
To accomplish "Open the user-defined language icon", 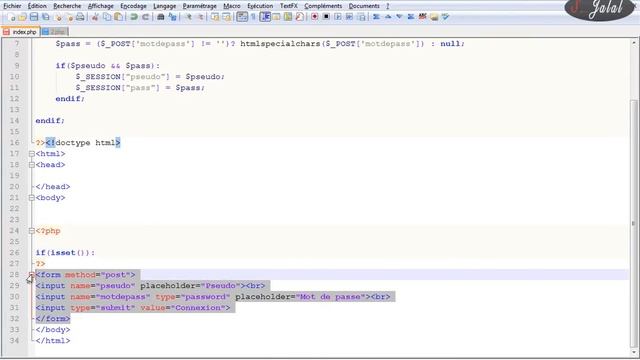I will pyautogui.click(x=276, y=17).
